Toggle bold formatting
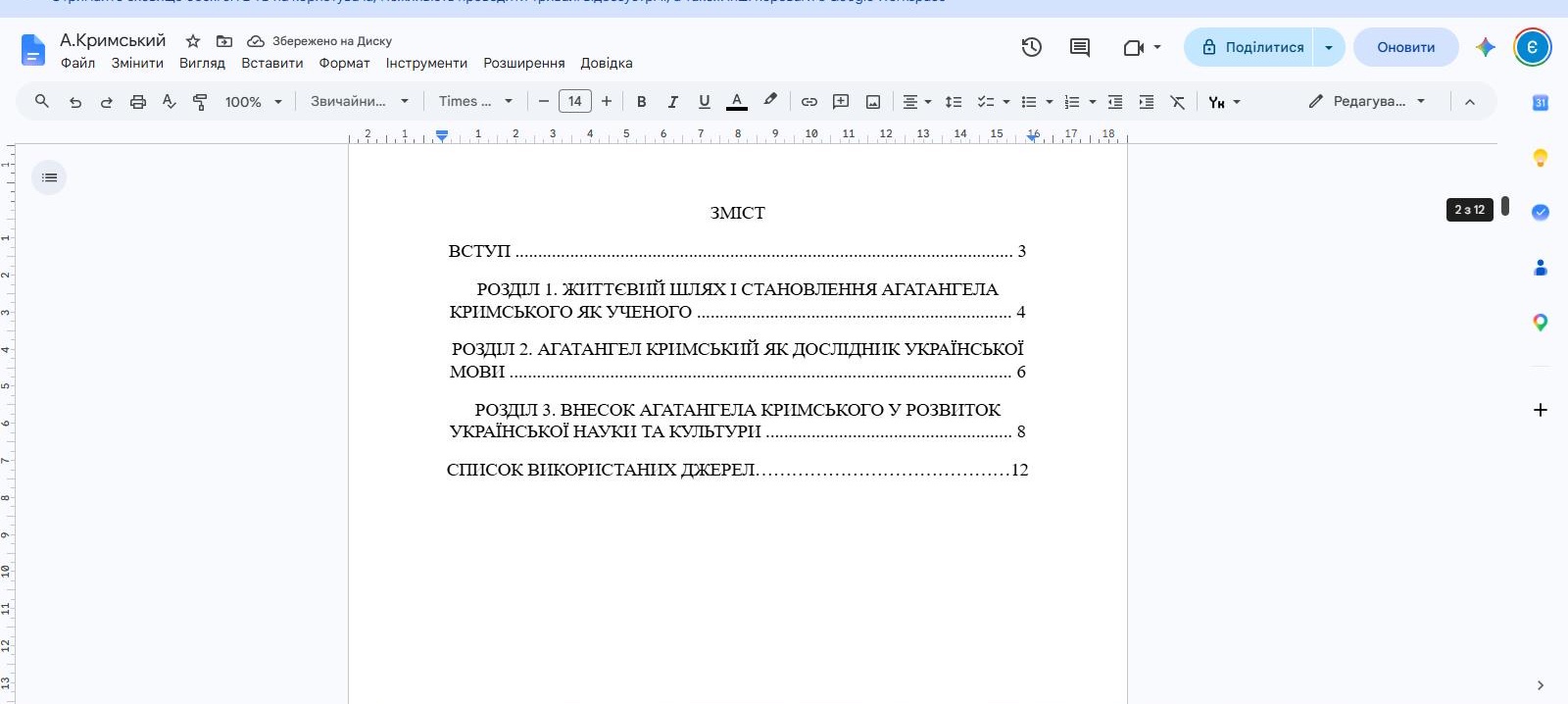Image resolution: width=1568 pixels, height=704 pixels. tap(642, 102)
